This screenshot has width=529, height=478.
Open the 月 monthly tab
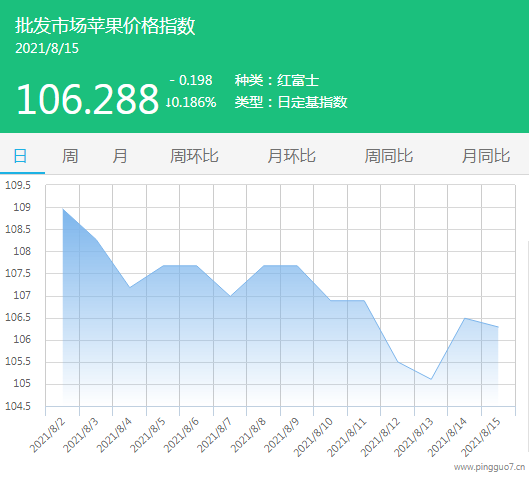(119, 156)
